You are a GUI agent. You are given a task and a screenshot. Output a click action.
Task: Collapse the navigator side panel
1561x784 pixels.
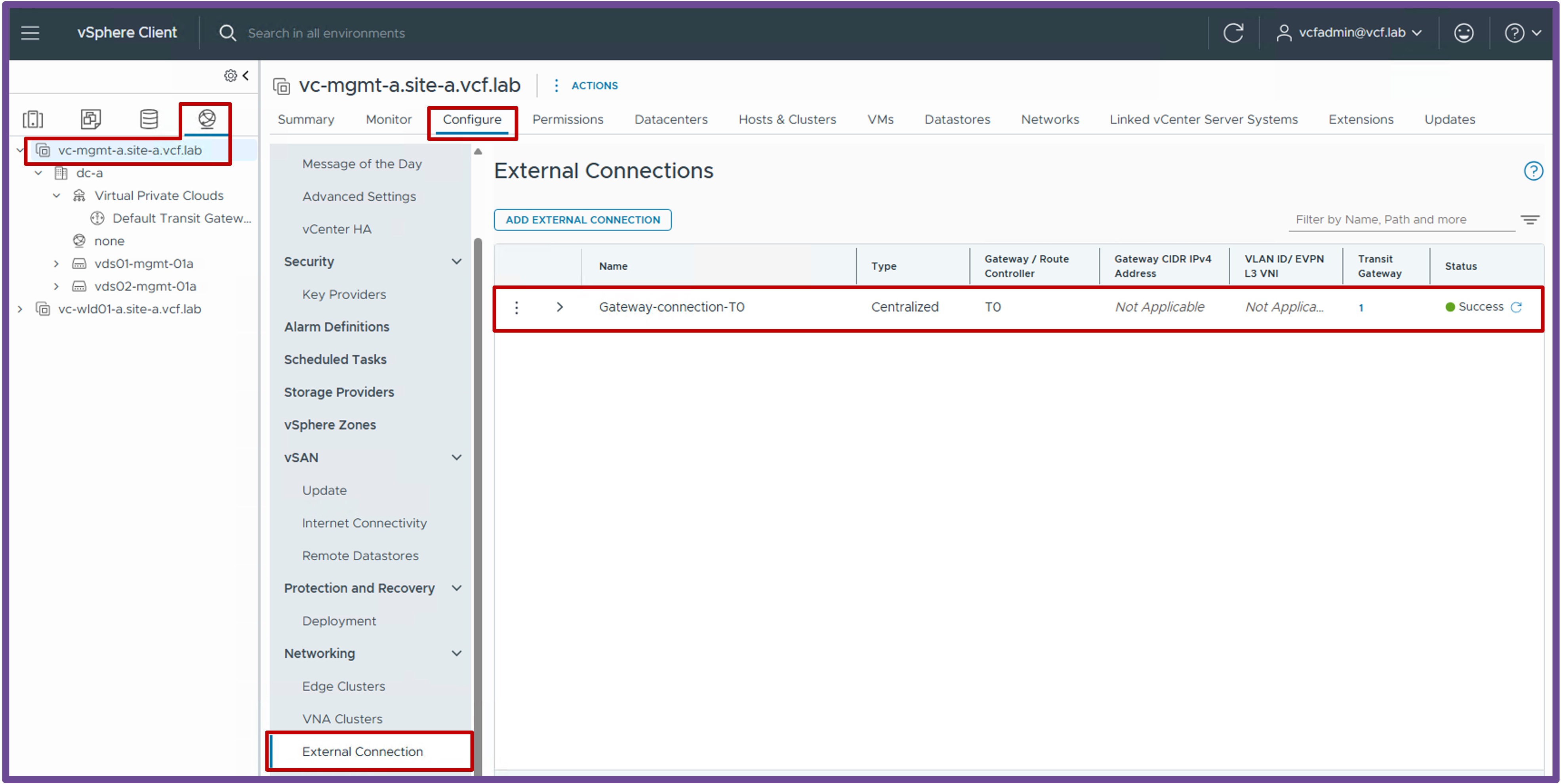pos(246,75)
